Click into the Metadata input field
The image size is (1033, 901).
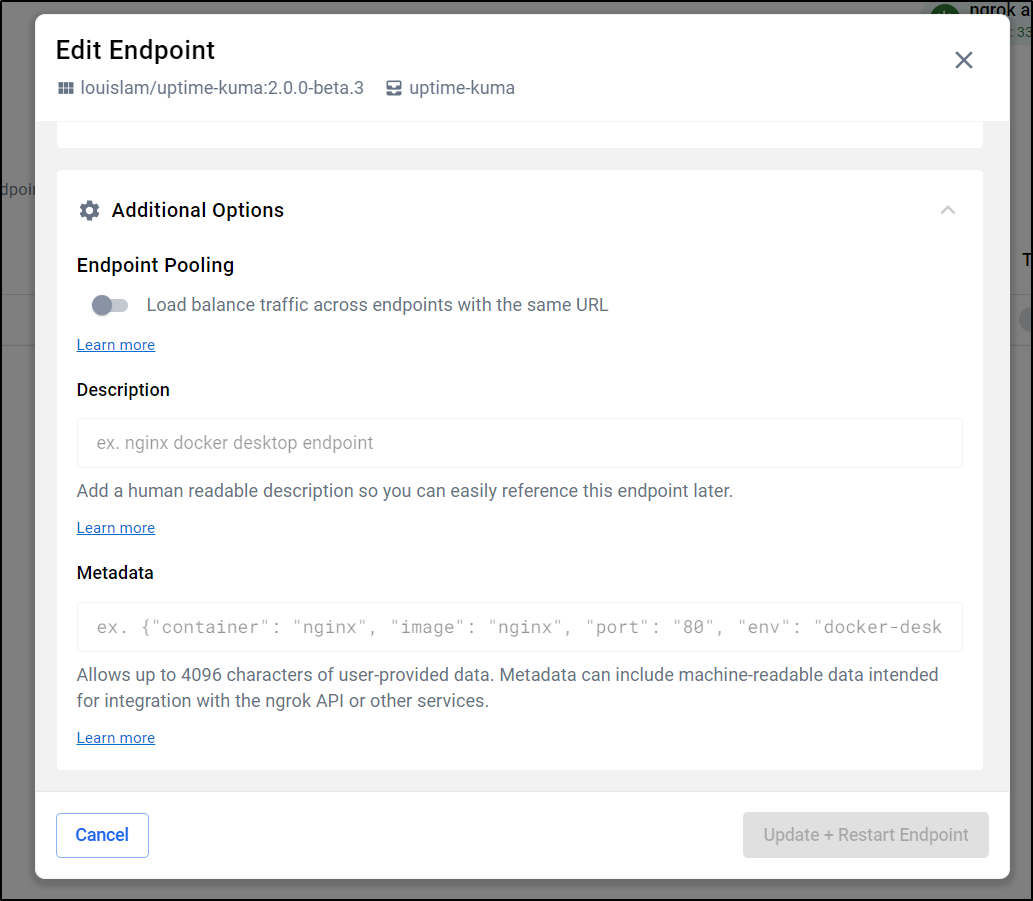click(519, 627)
